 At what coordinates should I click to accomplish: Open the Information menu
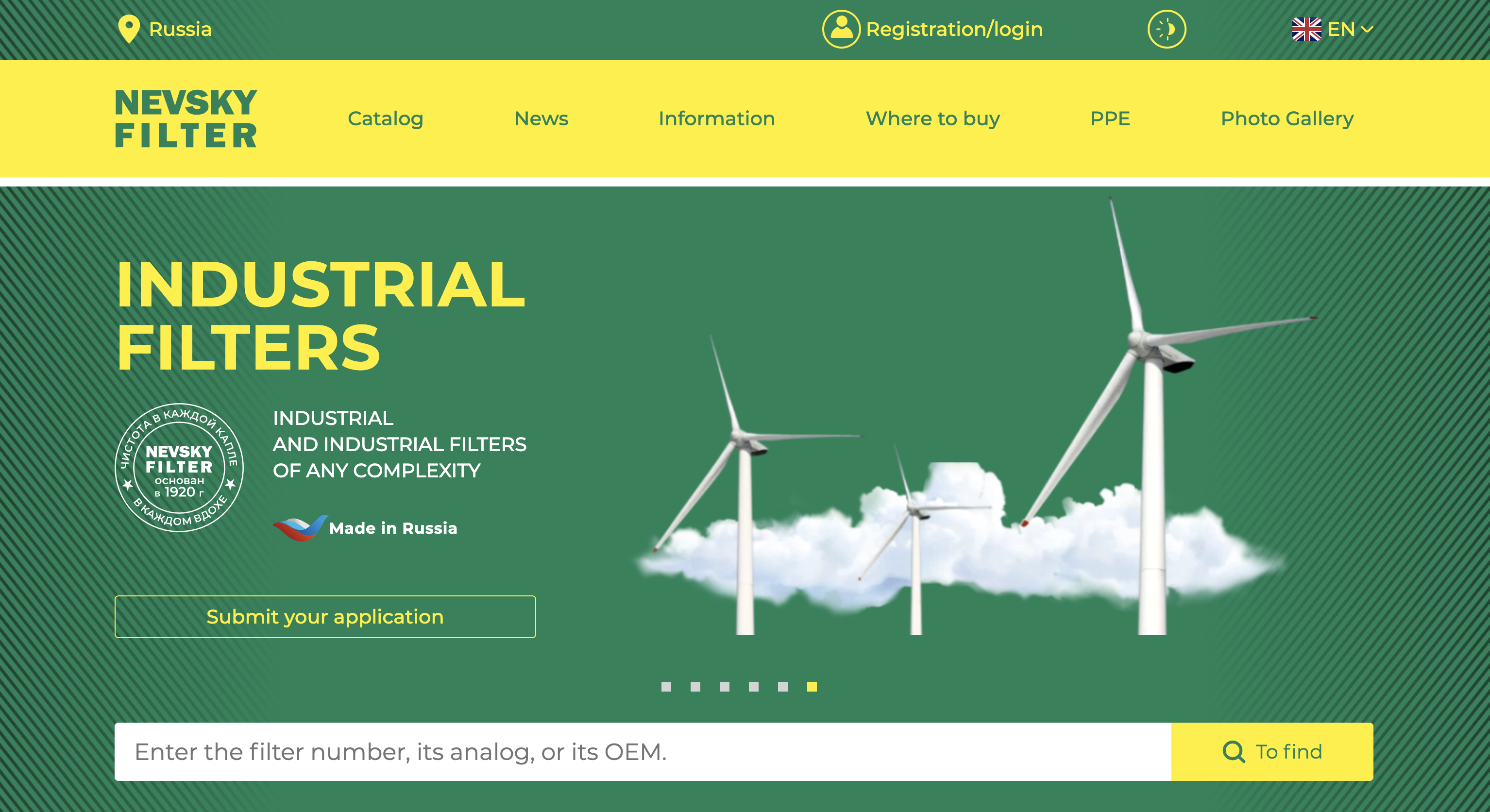717,118
